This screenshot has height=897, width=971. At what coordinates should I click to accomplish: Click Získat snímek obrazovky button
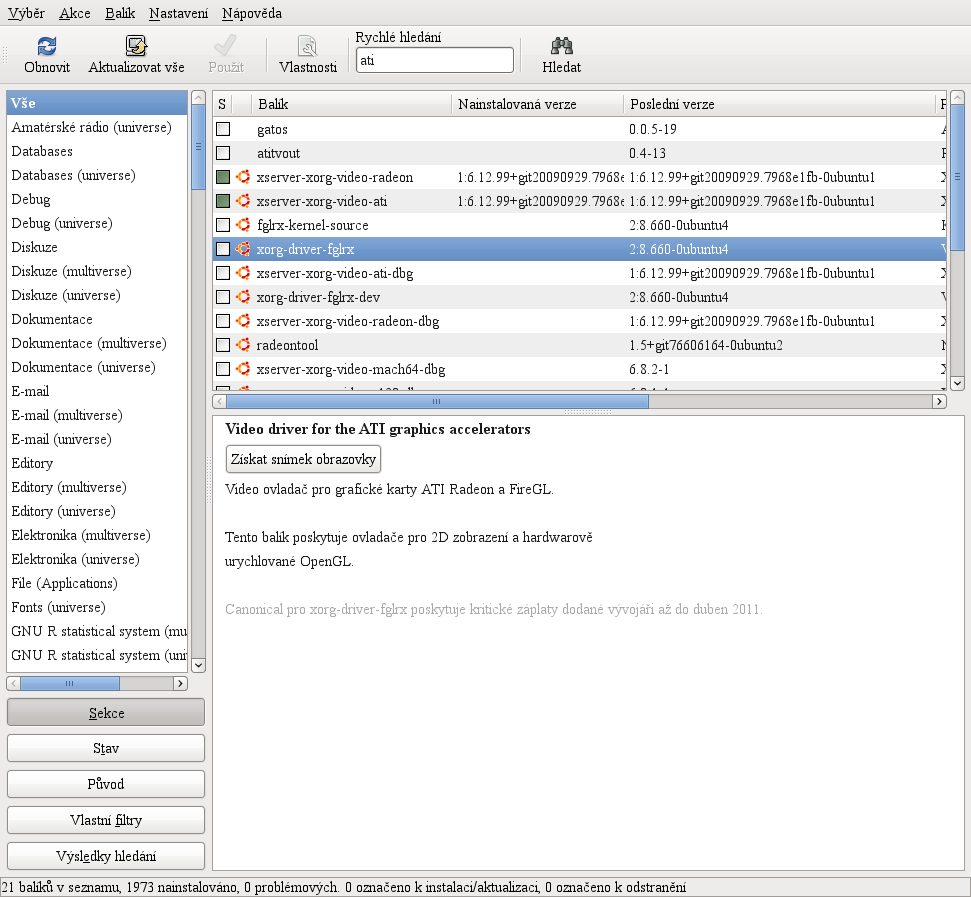[303, 459]
